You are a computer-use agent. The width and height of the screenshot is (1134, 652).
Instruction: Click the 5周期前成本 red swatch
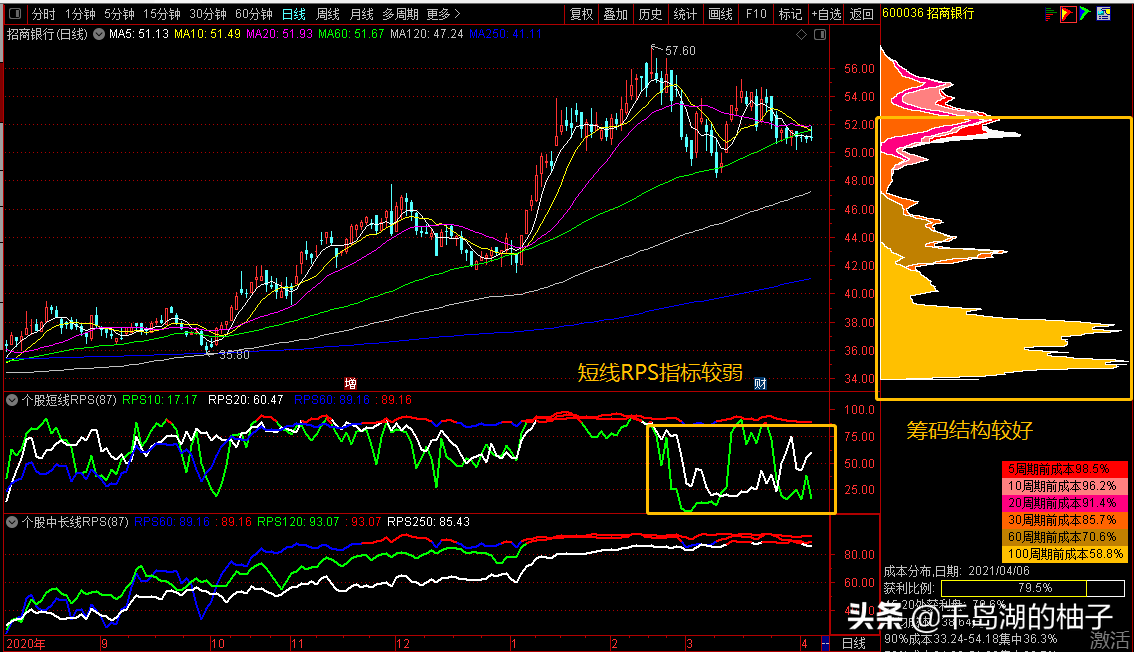coord(1064,469)
